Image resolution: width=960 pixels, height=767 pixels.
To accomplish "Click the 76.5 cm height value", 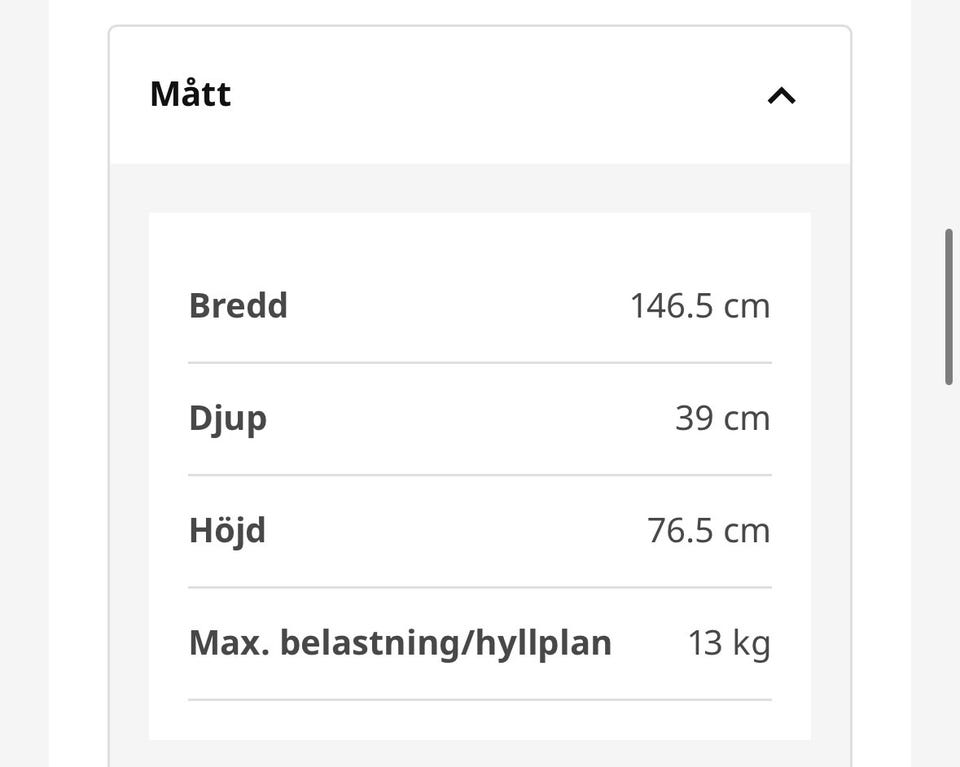I will click(709, 530).
